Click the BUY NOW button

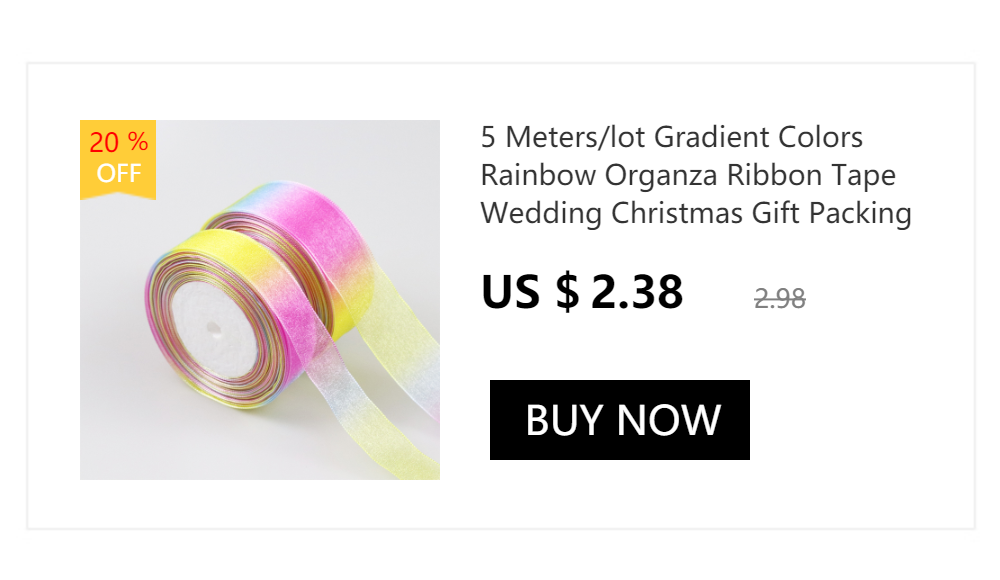[619, 420]
